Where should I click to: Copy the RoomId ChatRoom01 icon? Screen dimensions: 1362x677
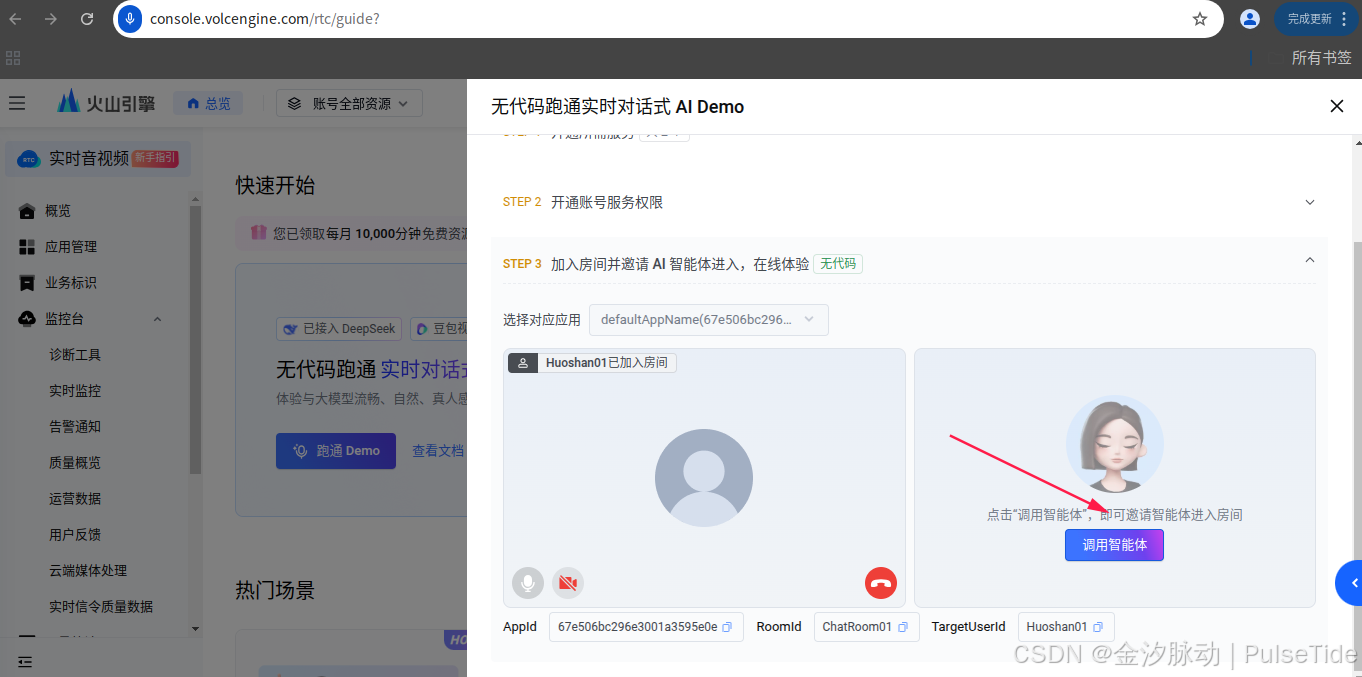click(x=903, y=627)
